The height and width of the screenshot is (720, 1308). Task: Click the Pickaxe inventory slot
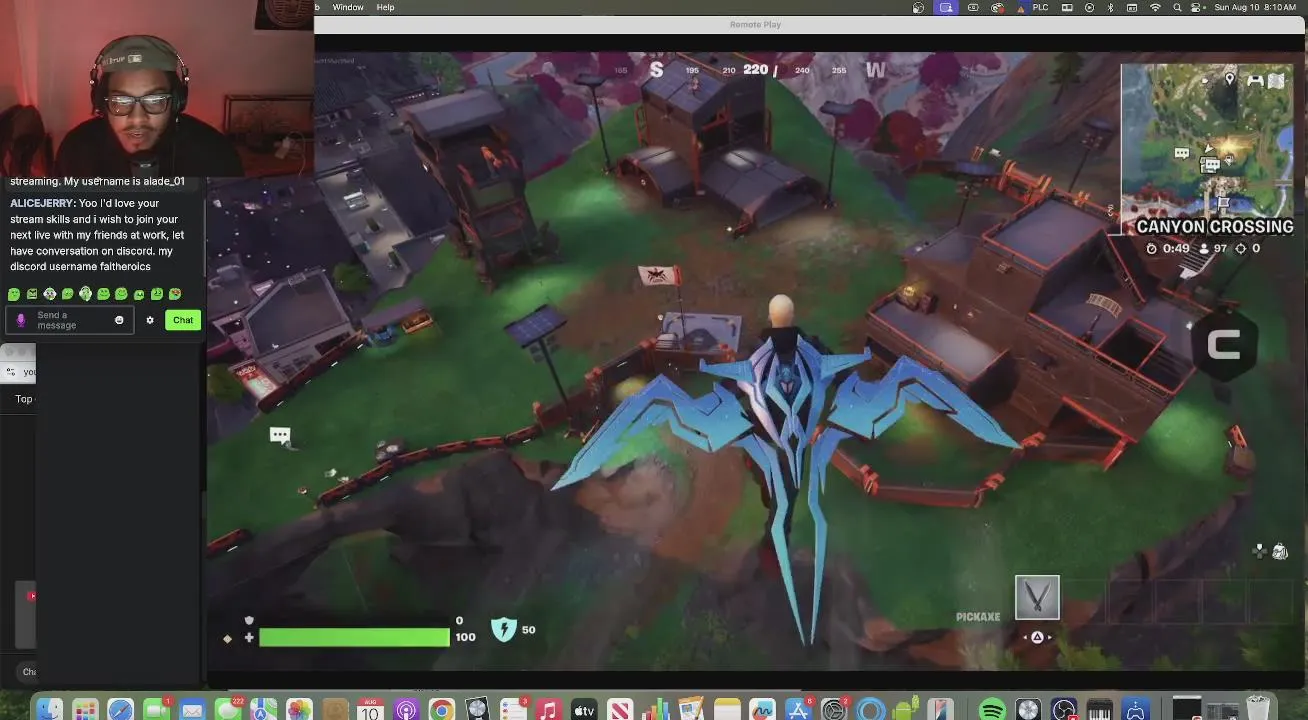click(x=1037, y=598)
